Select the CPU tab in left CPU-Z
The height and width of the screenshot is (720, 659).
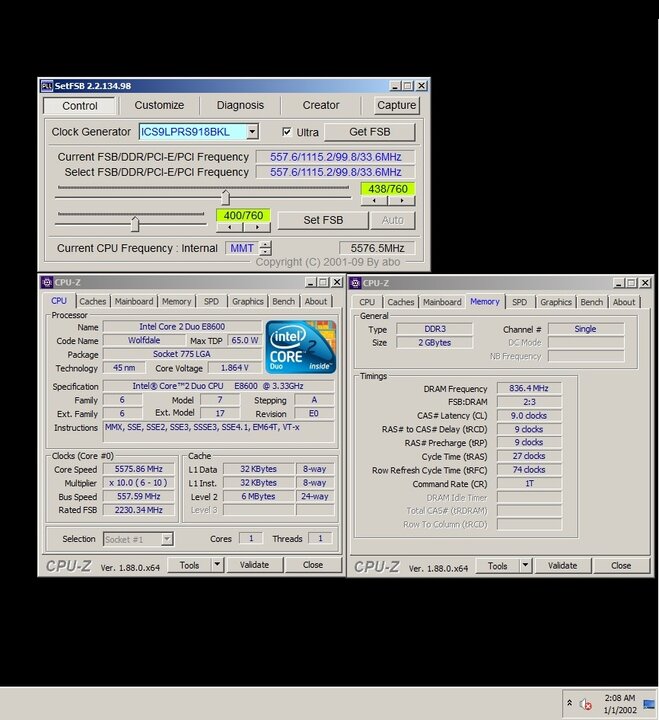pyautogui.click(x=59, y=301)
